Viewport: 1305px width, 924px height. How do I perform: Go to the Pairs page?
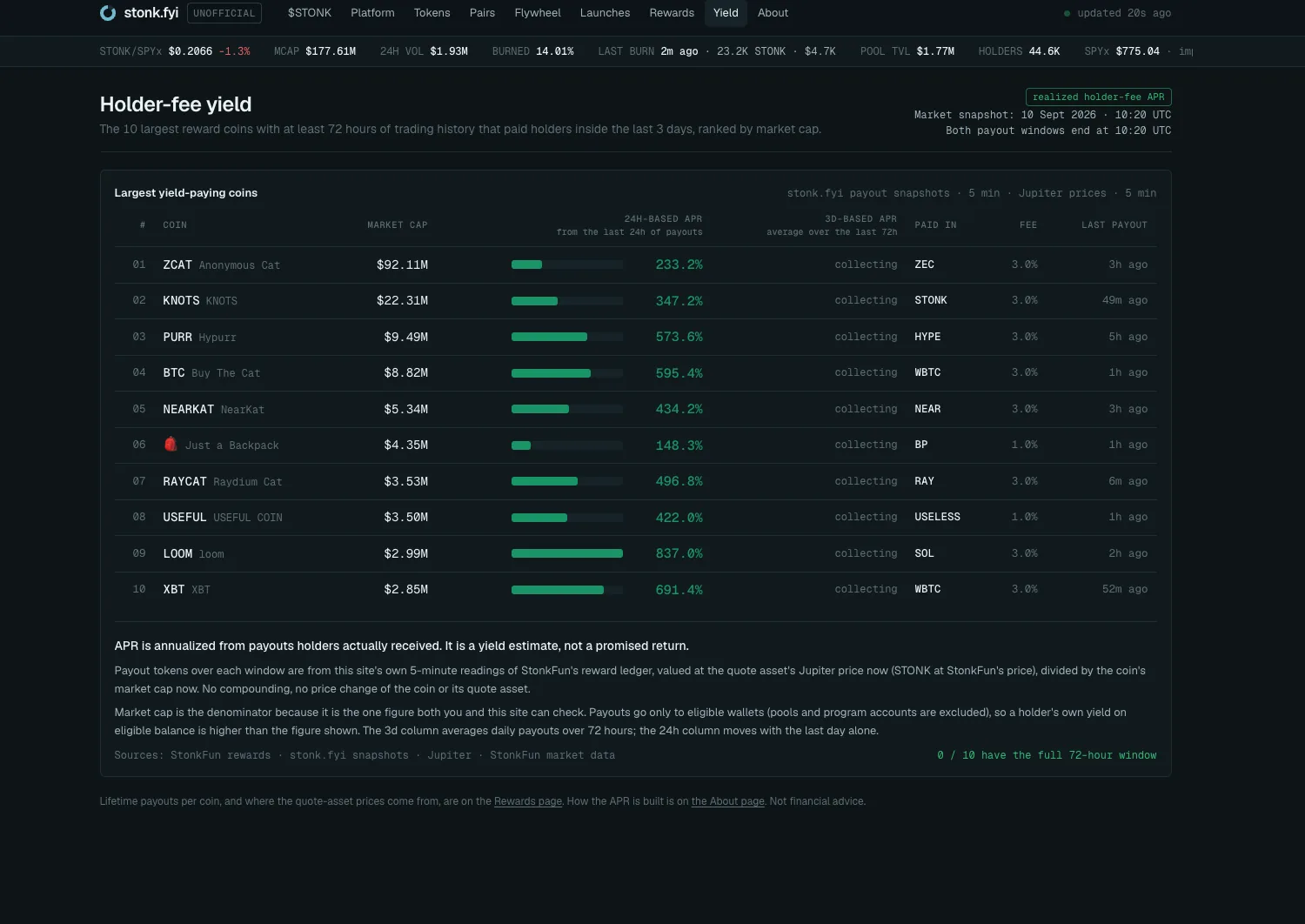(482, 13)
